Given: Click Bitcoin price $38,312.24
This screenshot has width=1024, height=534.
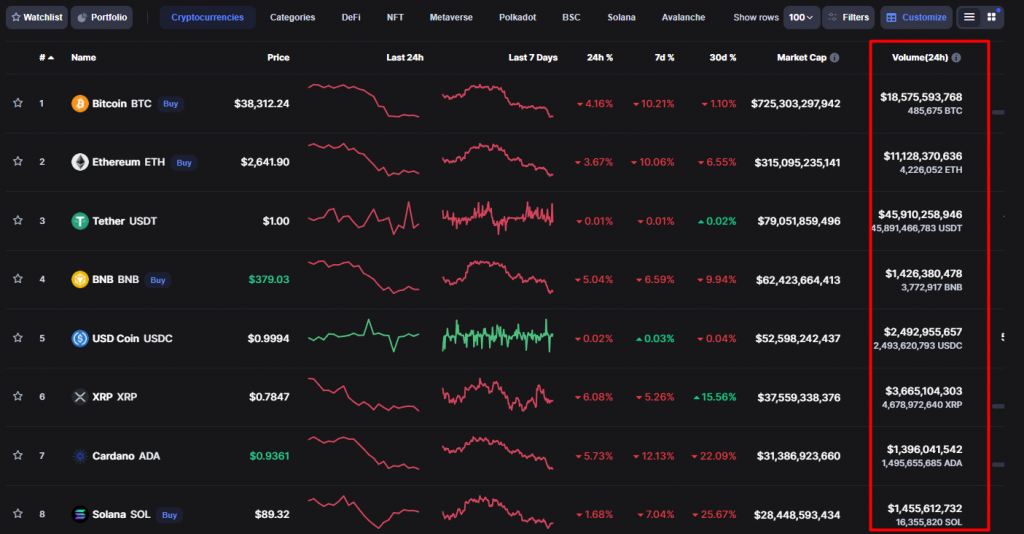Looking at the screenshot, I should pyautogui.click(x=261, y=103).
